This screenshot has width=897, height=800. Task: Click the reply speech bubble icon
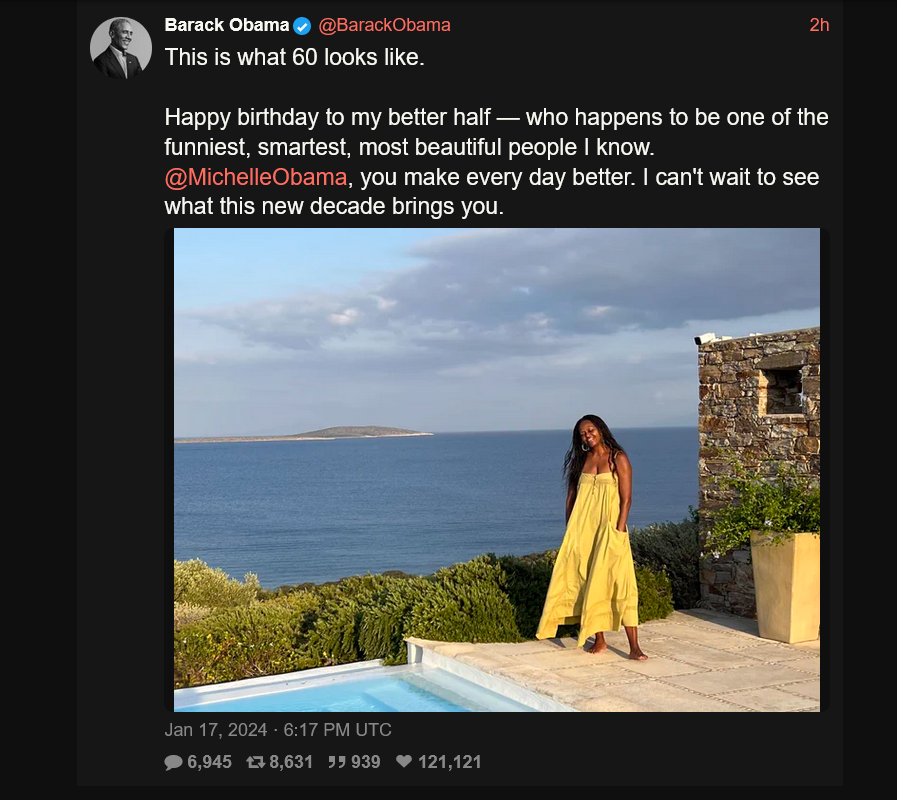pos(174,762)
